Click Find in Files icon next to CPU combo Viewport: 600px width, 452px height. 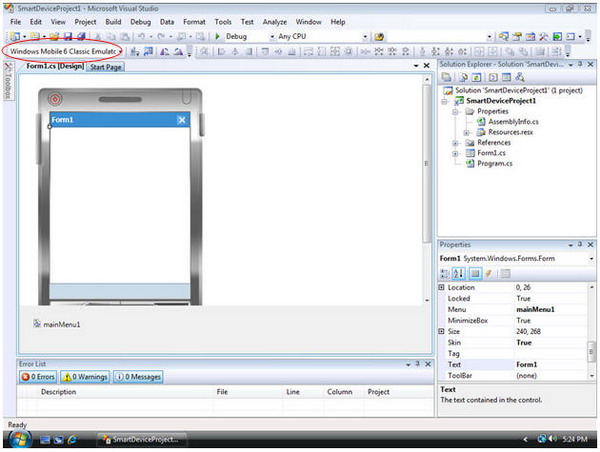(x=379, y=37)
